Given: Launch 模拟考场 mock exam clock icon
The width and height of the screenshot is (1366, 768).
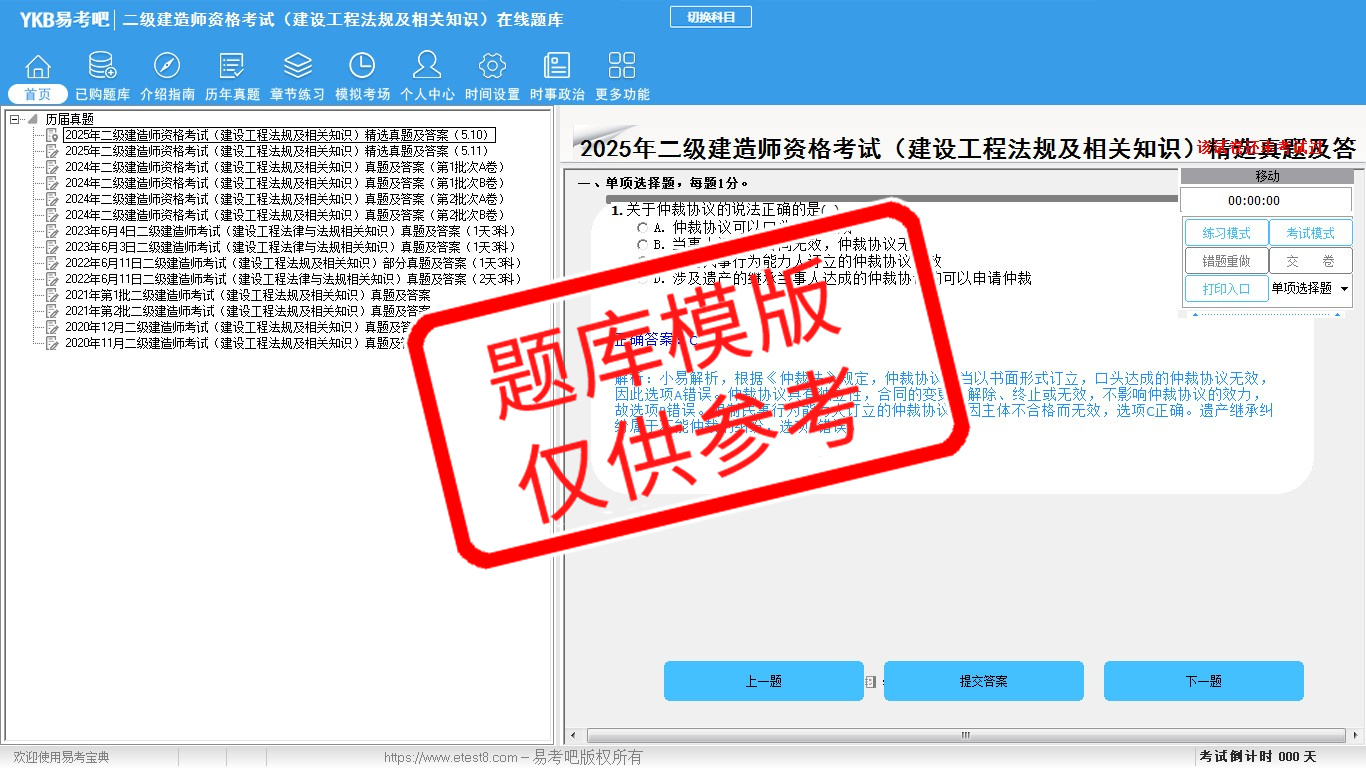Looking at the screenshot, I should pos(362,67).
